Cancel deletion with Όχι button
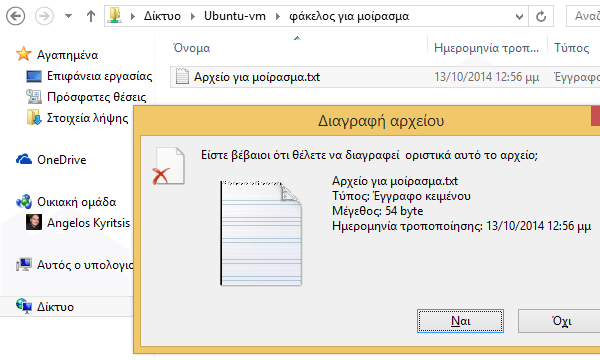Image resolution: width=600 pixels, height=360 pixels. pos(559,321)
